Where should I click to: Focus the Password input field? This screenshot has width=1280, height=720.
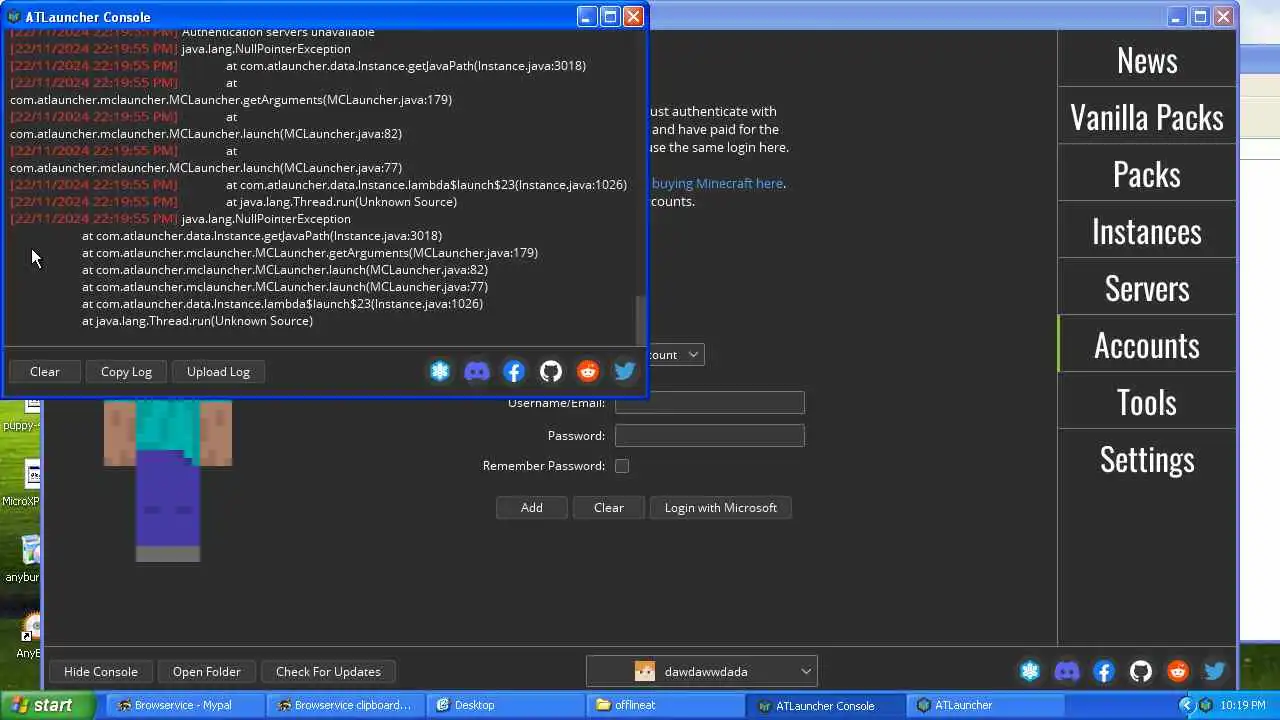[710, 436]
